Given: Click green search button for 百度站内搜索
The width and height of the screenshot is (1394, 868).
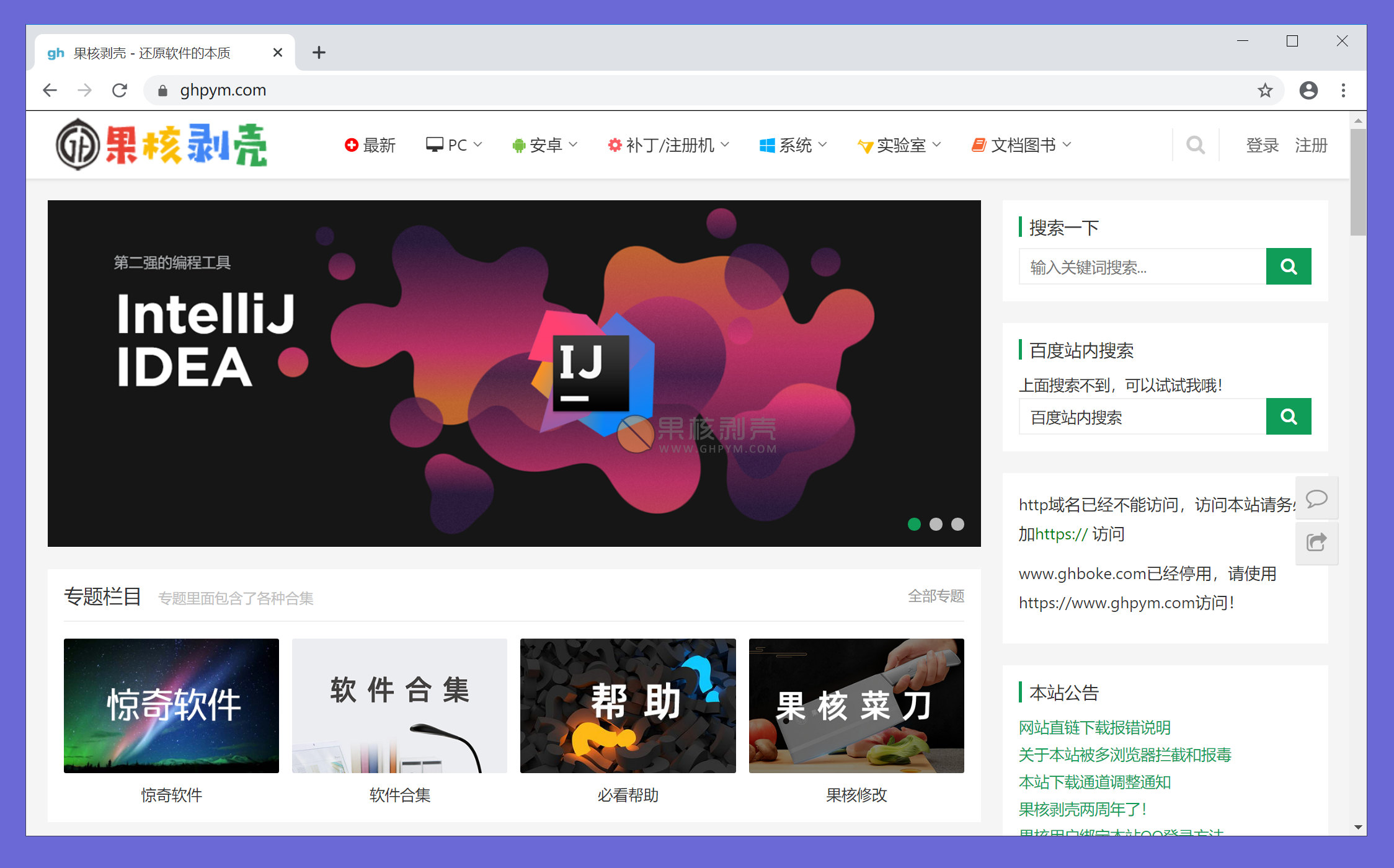Looking at the screenshot, I should pyautogui.click(x=1289, y=417).
